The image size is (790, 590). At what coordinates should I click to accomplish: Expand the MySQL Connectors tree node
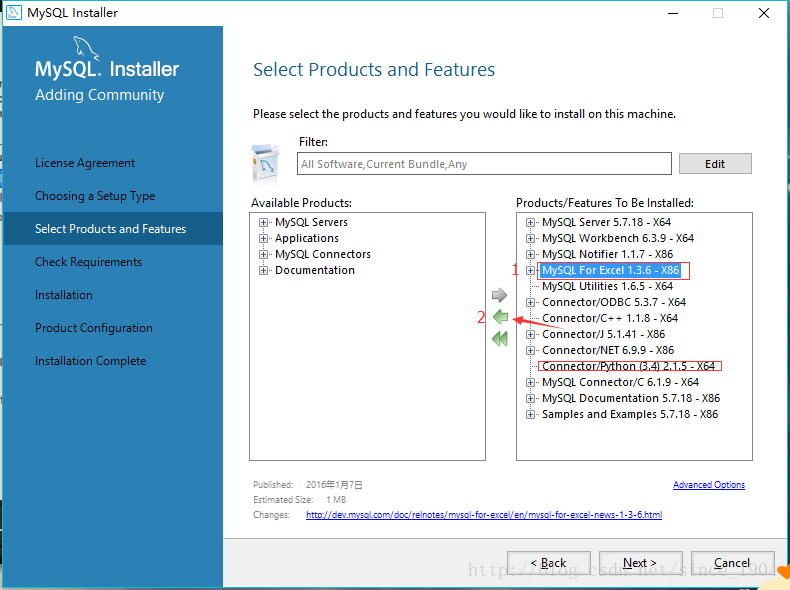pos(264,254)
